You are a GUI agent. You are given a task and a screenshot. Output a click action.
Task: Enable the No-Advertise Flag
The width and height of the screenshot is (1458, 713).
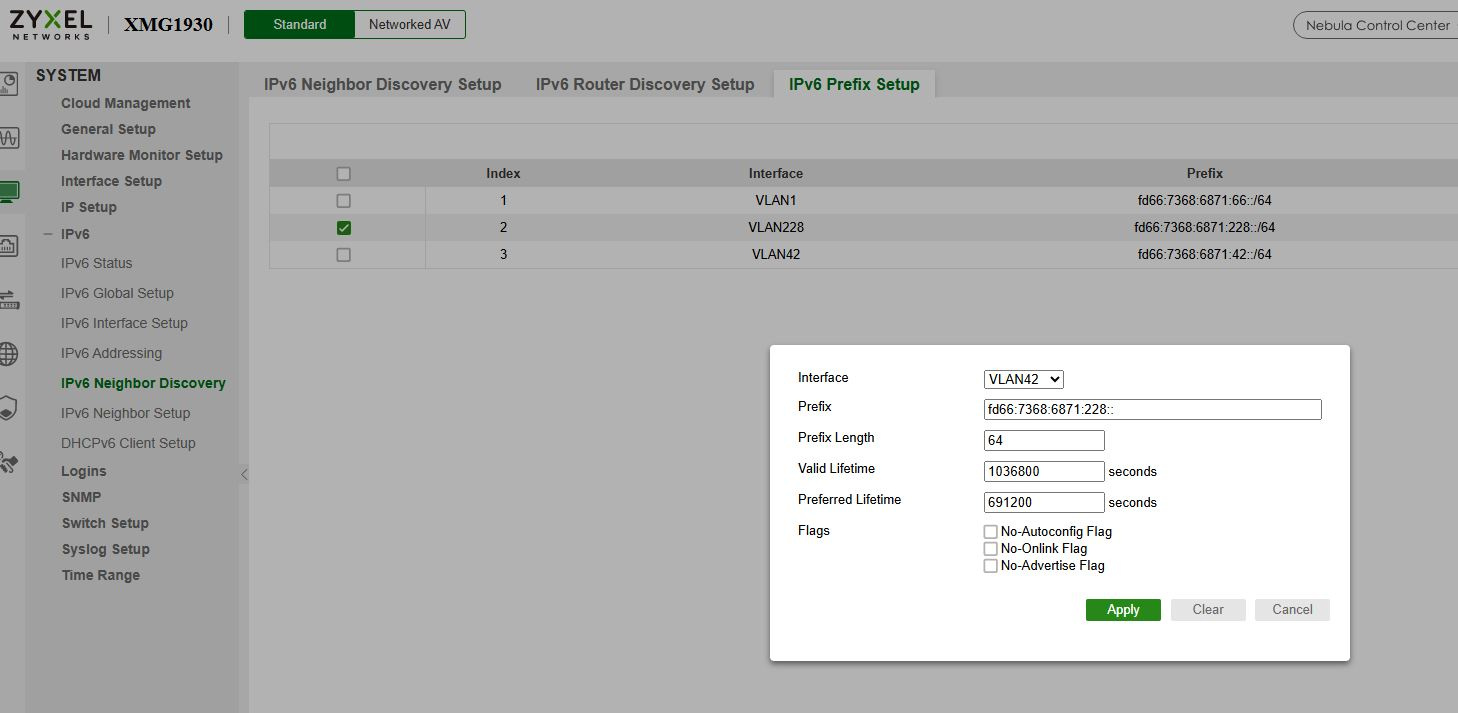(x=990, y=566)
